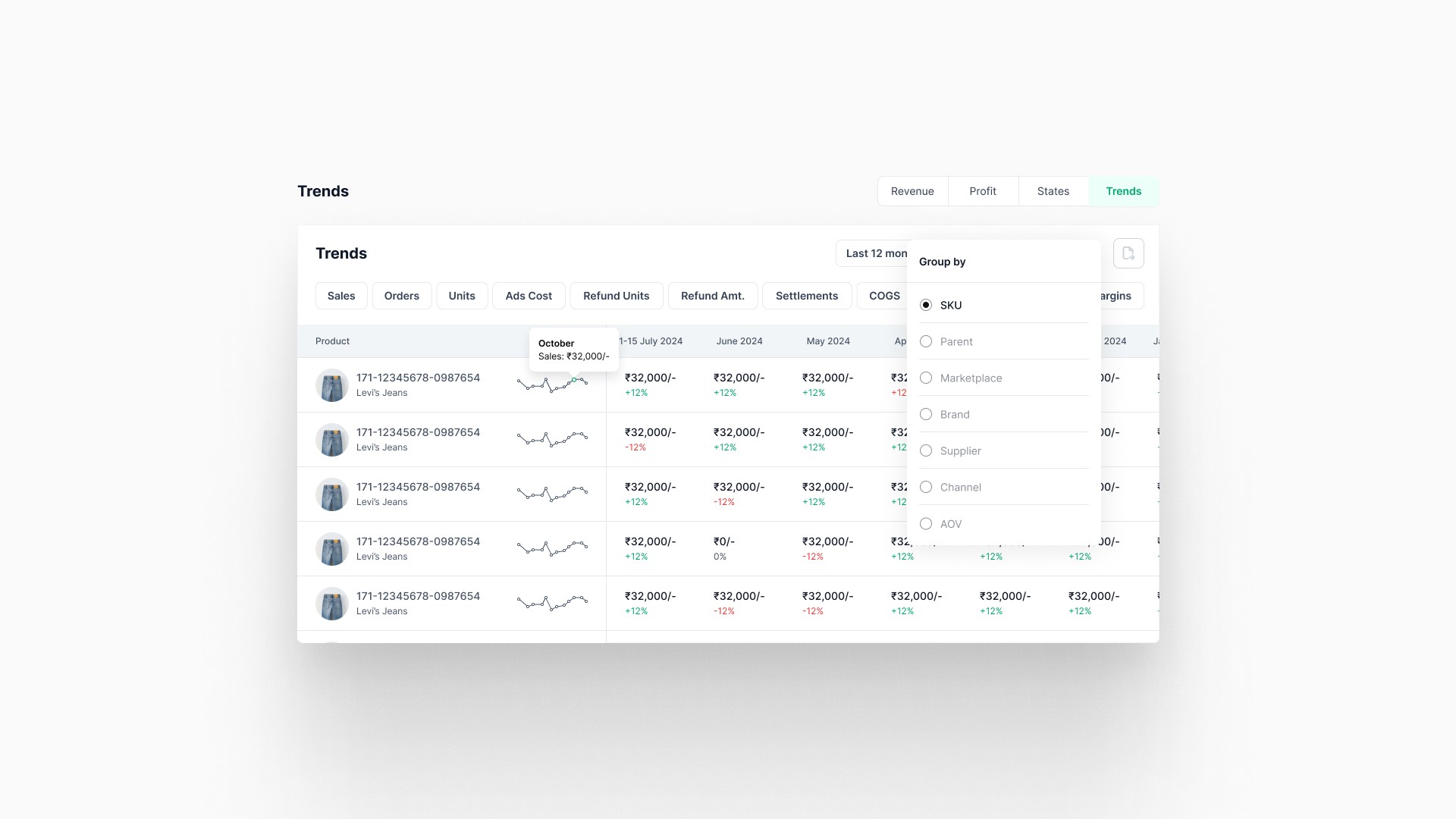Screen dimensions: 1456x819
Task: Select Parent in Group by list
Action: tap(926, 341)
